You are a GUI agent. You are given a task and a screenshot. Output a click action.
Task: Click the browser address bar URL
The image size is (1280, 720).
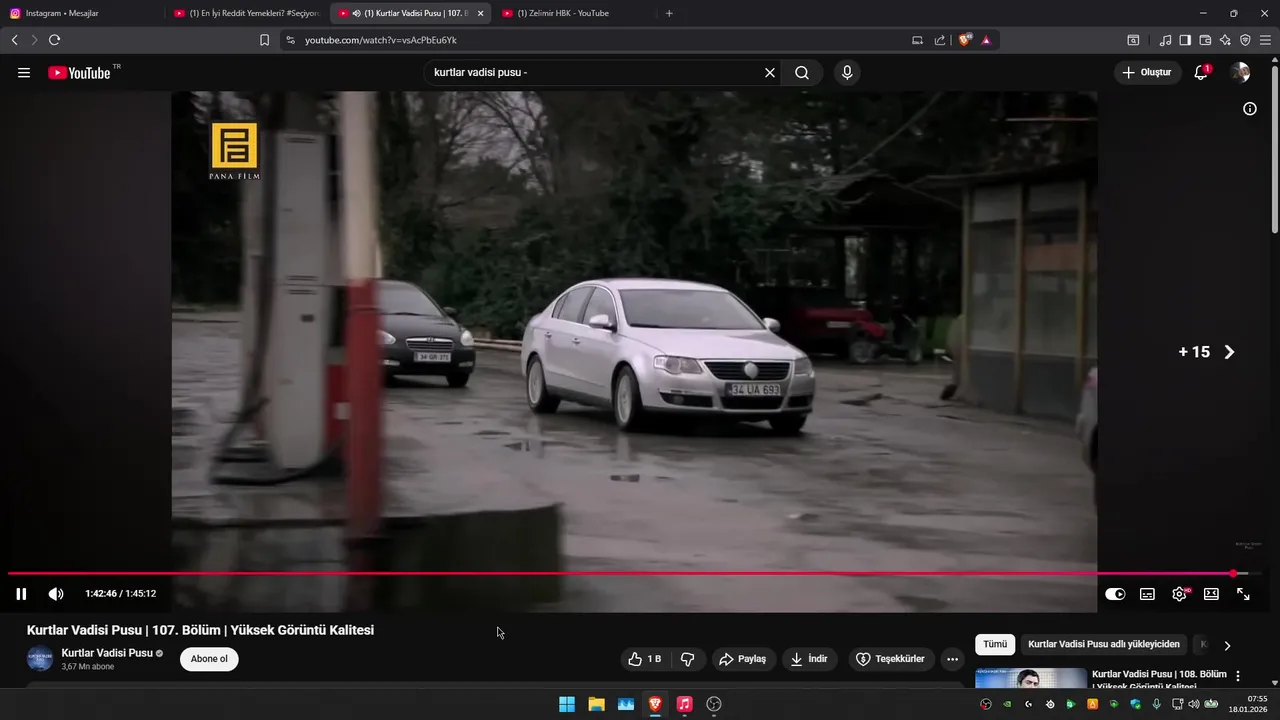(381, 40)
